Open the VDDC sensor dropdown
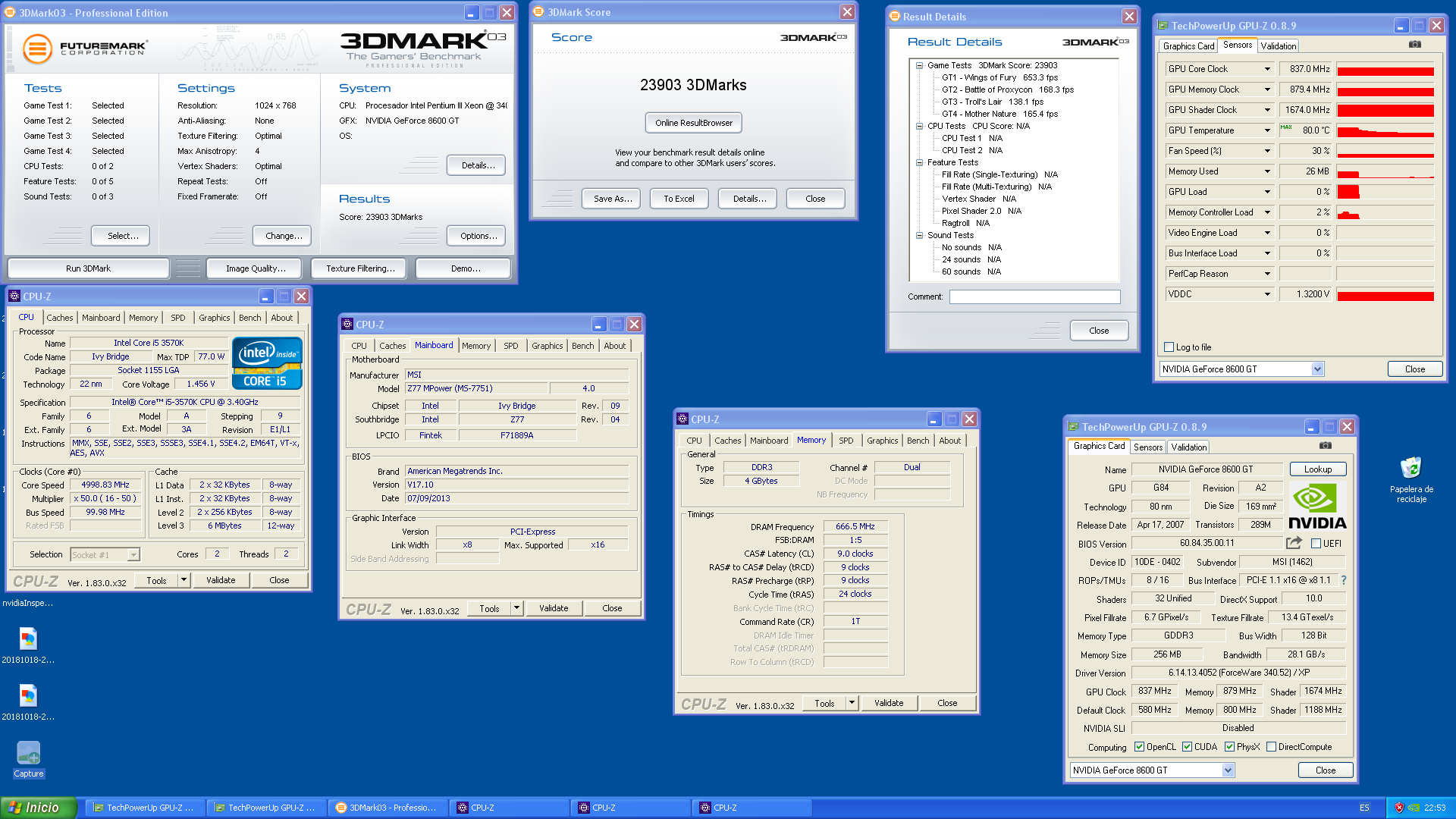 1266,294
